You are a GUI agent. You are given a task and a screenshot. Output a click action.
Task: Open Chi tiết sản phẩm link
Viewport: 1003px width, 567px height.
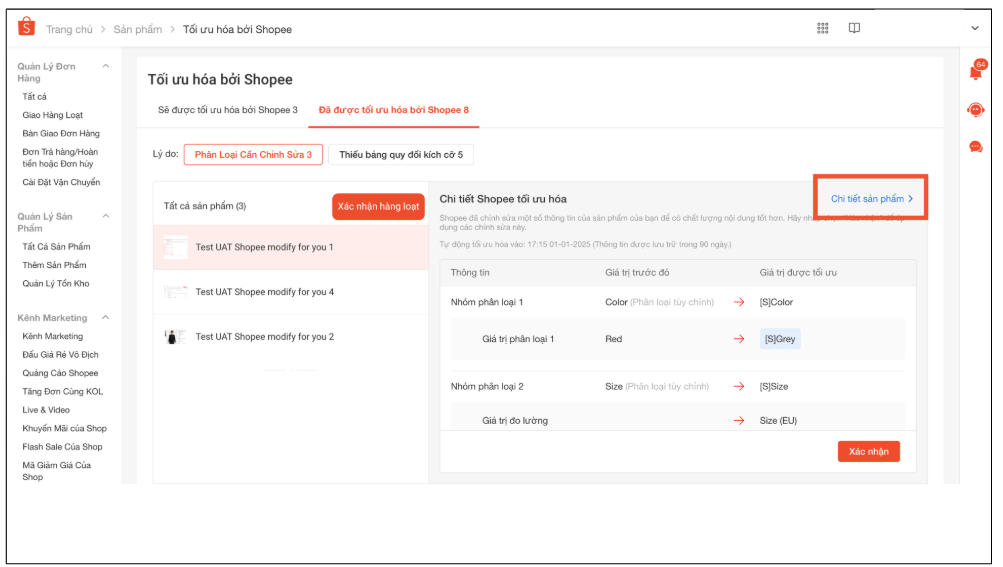pyautogui.click(x=872, y=199)
